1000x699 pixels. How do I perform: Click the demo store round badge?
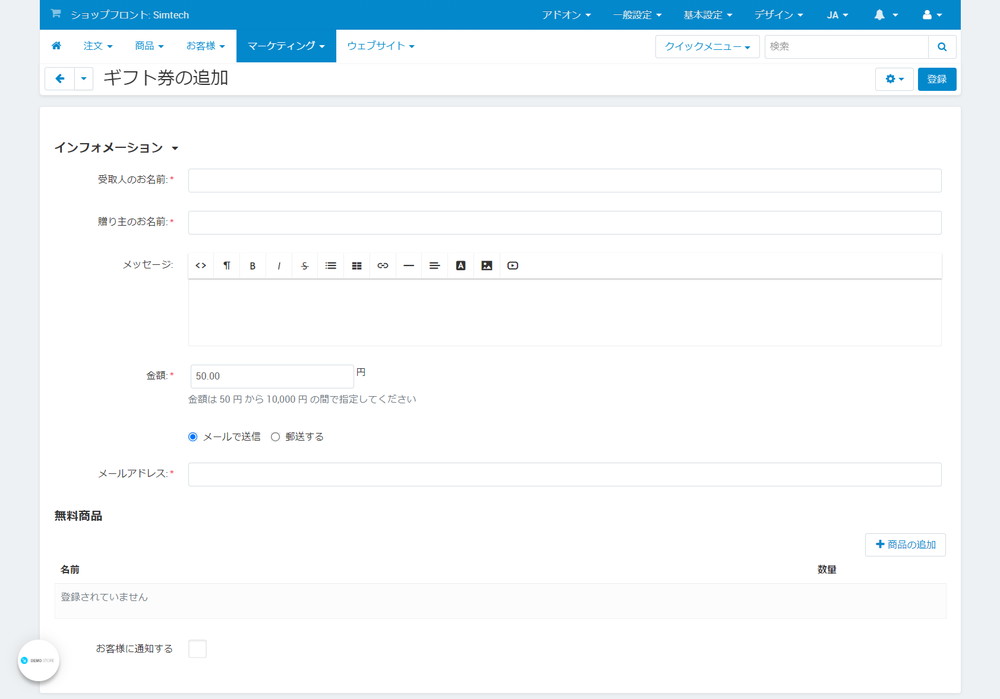click(x=38, y=661)
